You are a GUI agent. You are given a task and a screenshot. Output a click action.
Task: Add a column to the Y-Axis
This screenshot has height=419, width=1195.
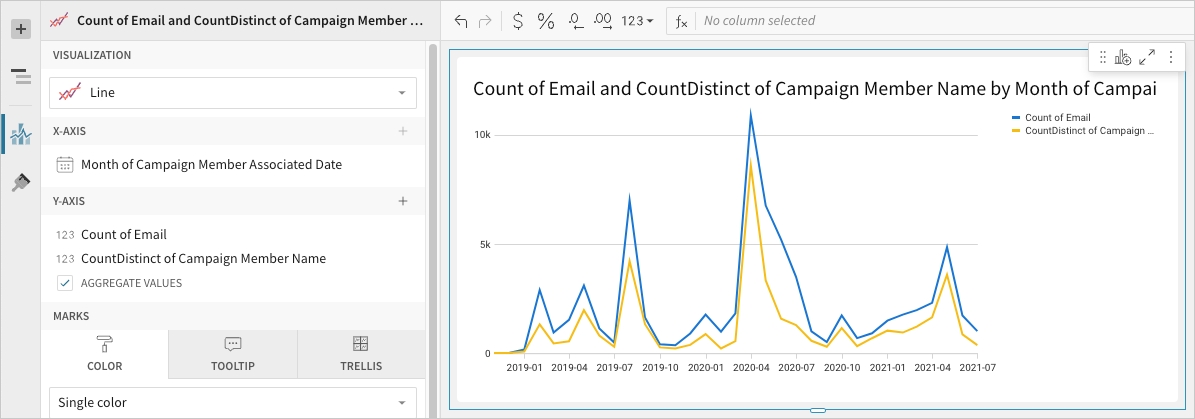pos(403,201)
